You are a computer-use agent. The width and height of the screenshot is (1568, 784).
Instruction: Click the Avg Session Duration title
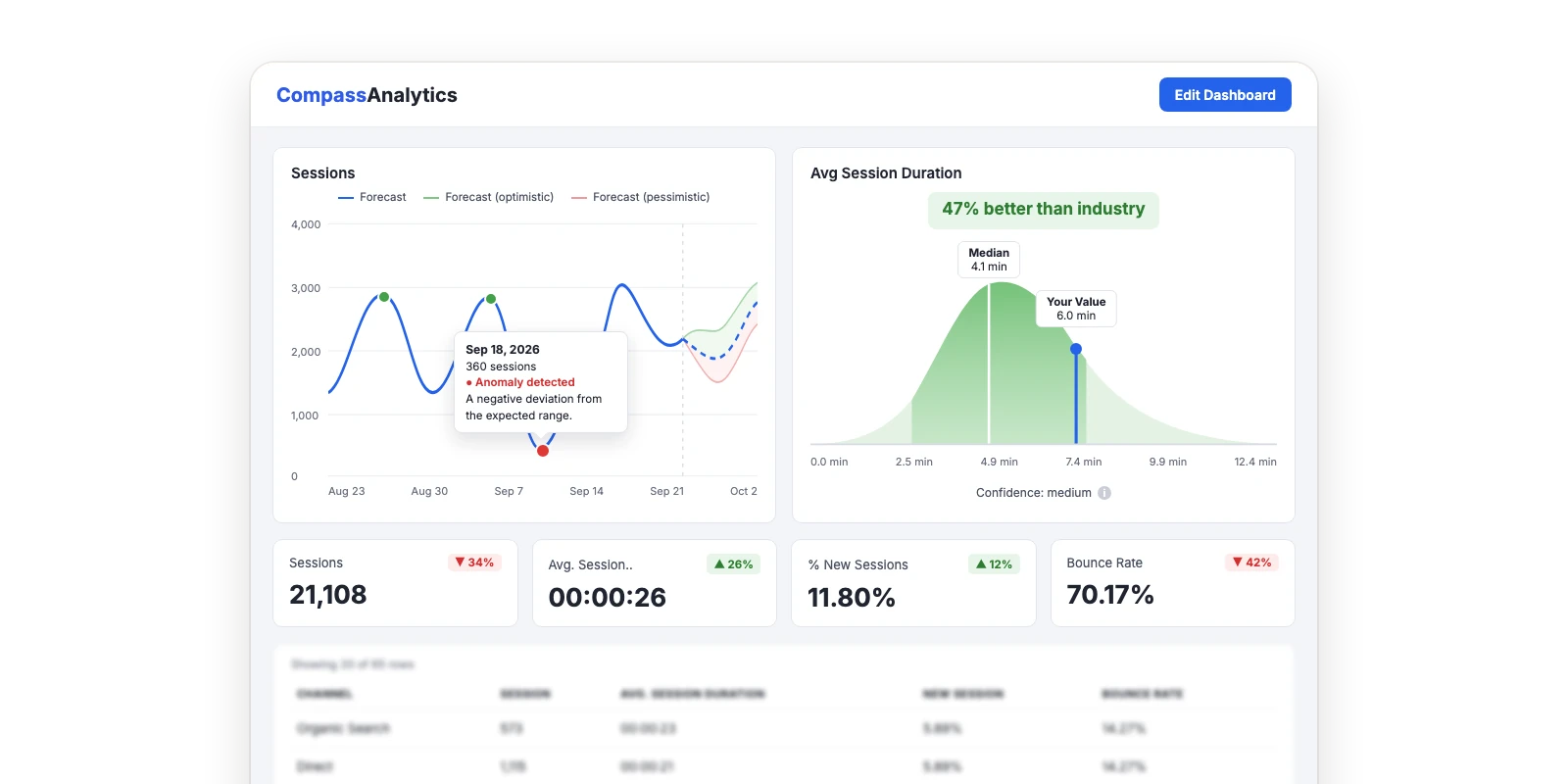[x=886, y=173]
